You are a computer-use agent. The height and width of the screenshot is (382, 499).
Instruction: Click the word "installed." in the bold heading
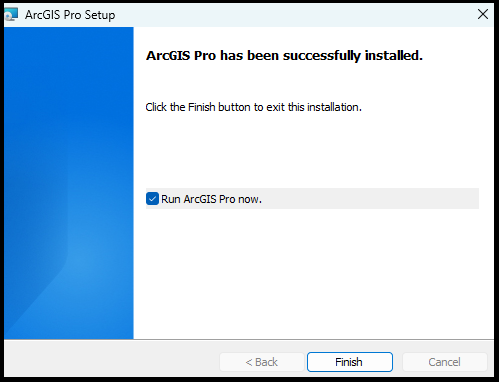point(394,56)
